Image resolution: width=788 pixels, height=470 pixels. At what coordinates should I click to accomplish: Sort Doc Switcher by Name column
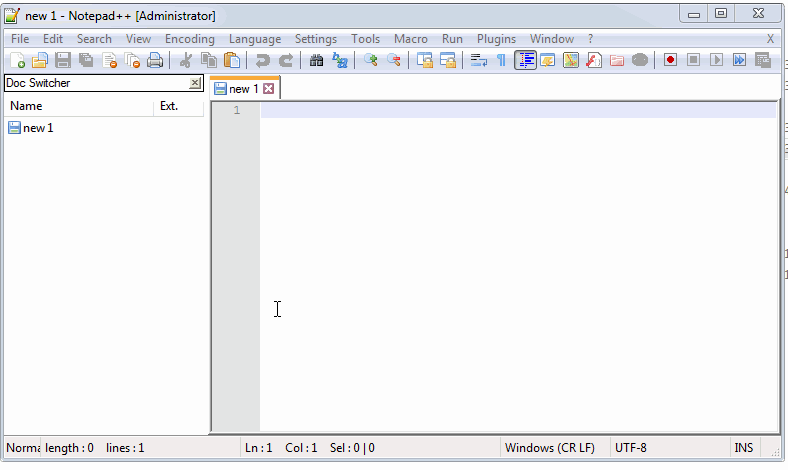point(78,106)
